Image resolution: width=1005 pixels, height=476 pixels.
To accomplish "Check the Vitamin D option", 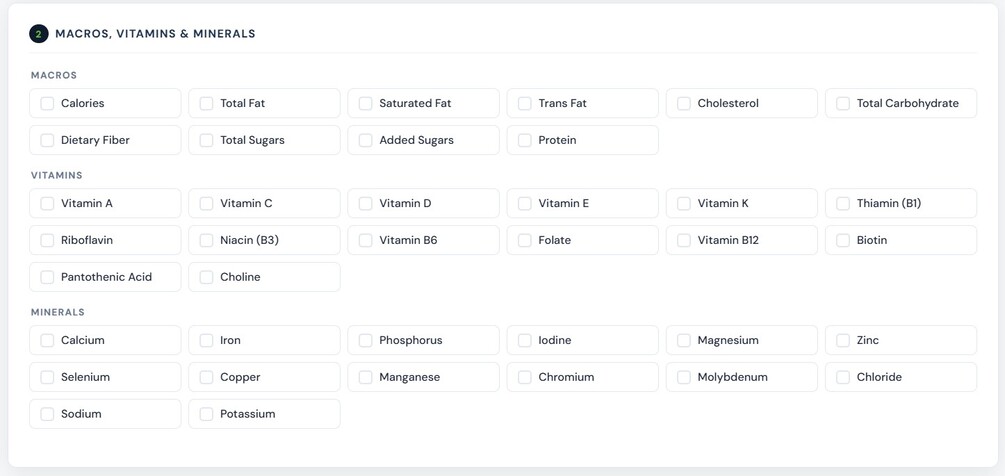I will pyautogui.click(x=365, y=203).
